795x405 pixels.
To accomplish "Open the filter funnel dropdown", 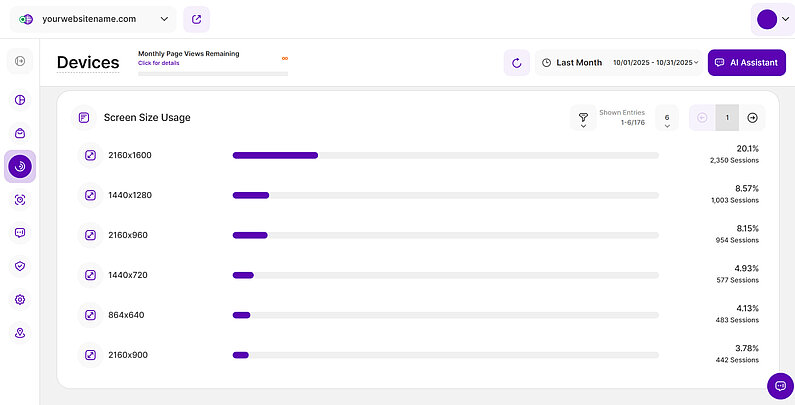I will (x=583, y=118).
